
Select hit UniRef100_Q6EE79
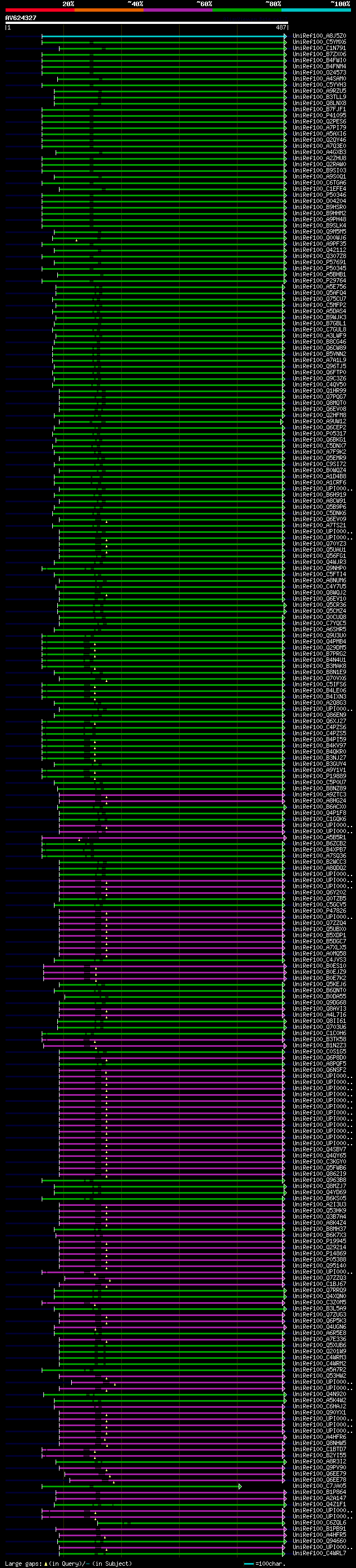pos(319,1474)
